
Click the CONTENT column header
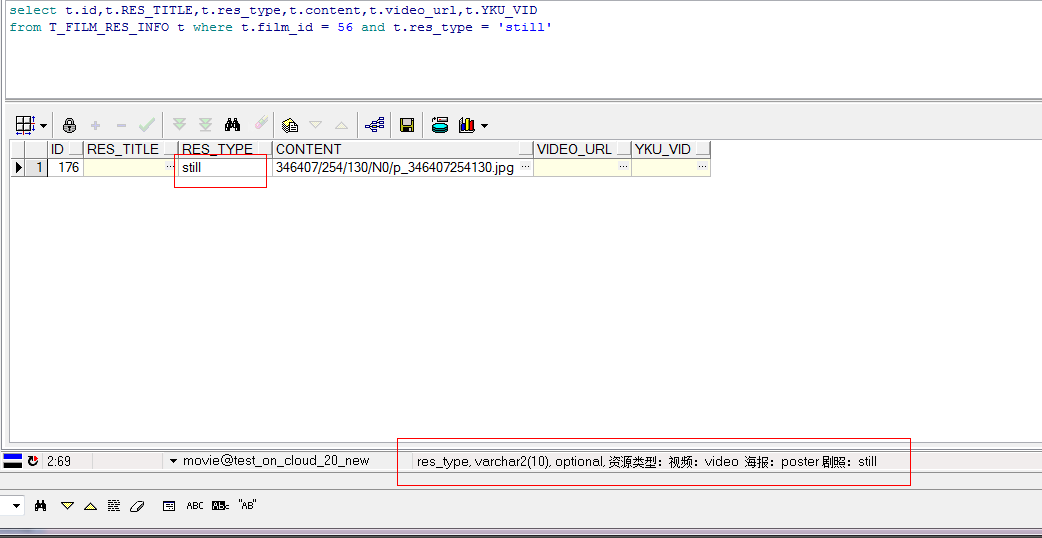[403, 149]
